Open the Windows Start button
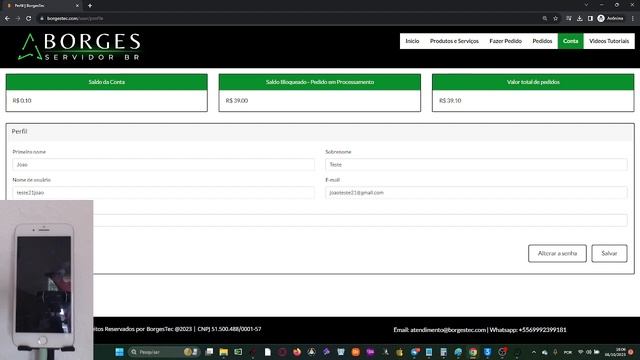Viewport: 640px width, 360px height. tap(119, 352)
